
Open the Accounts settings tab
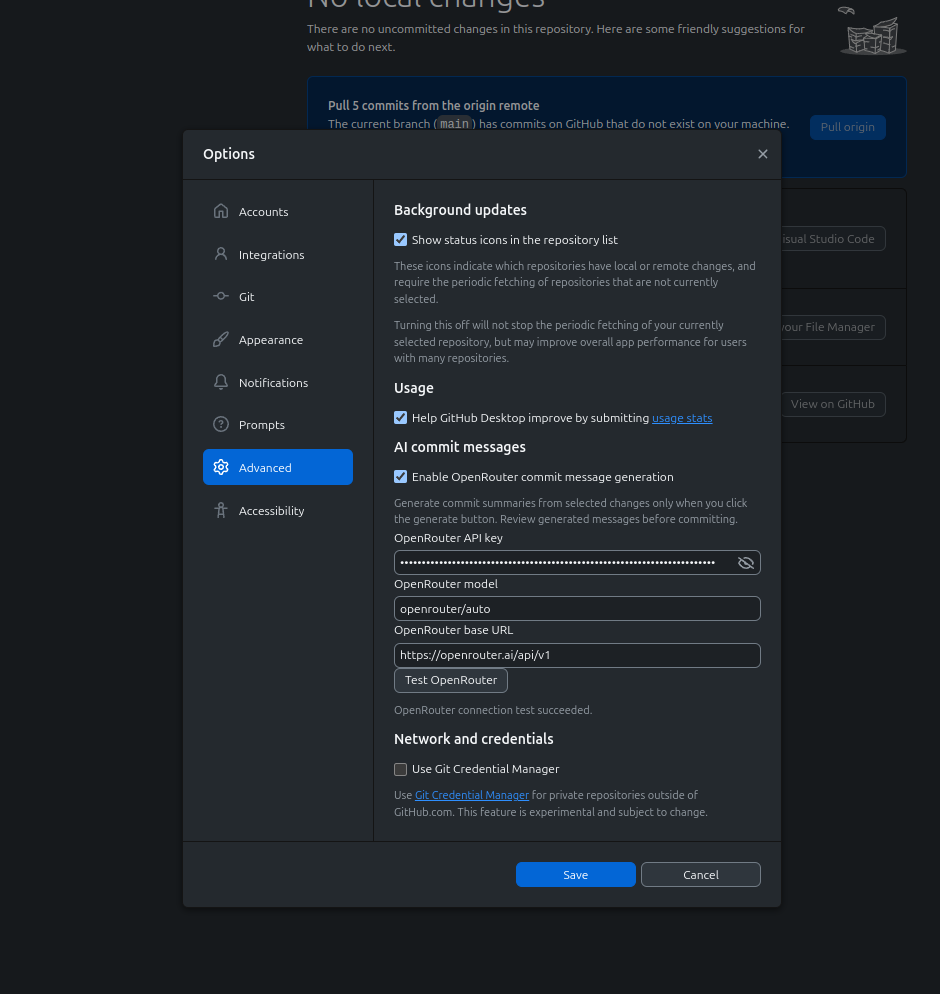278,212
